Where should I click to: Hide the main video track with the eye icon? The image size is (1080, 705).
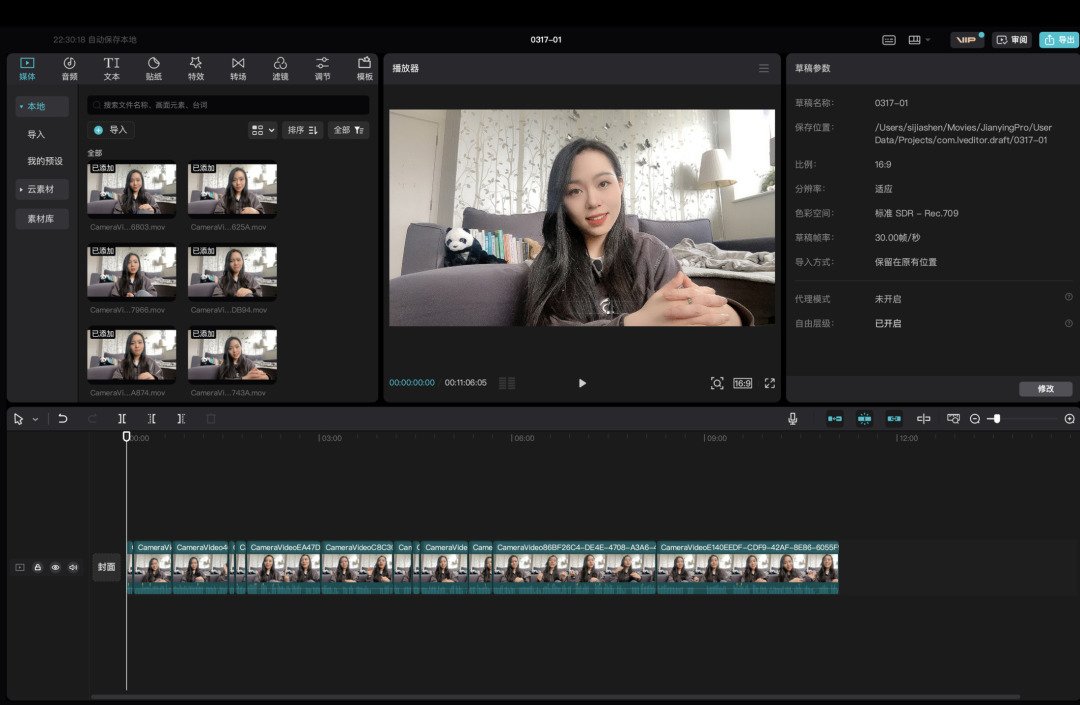[x=55, y=567]
